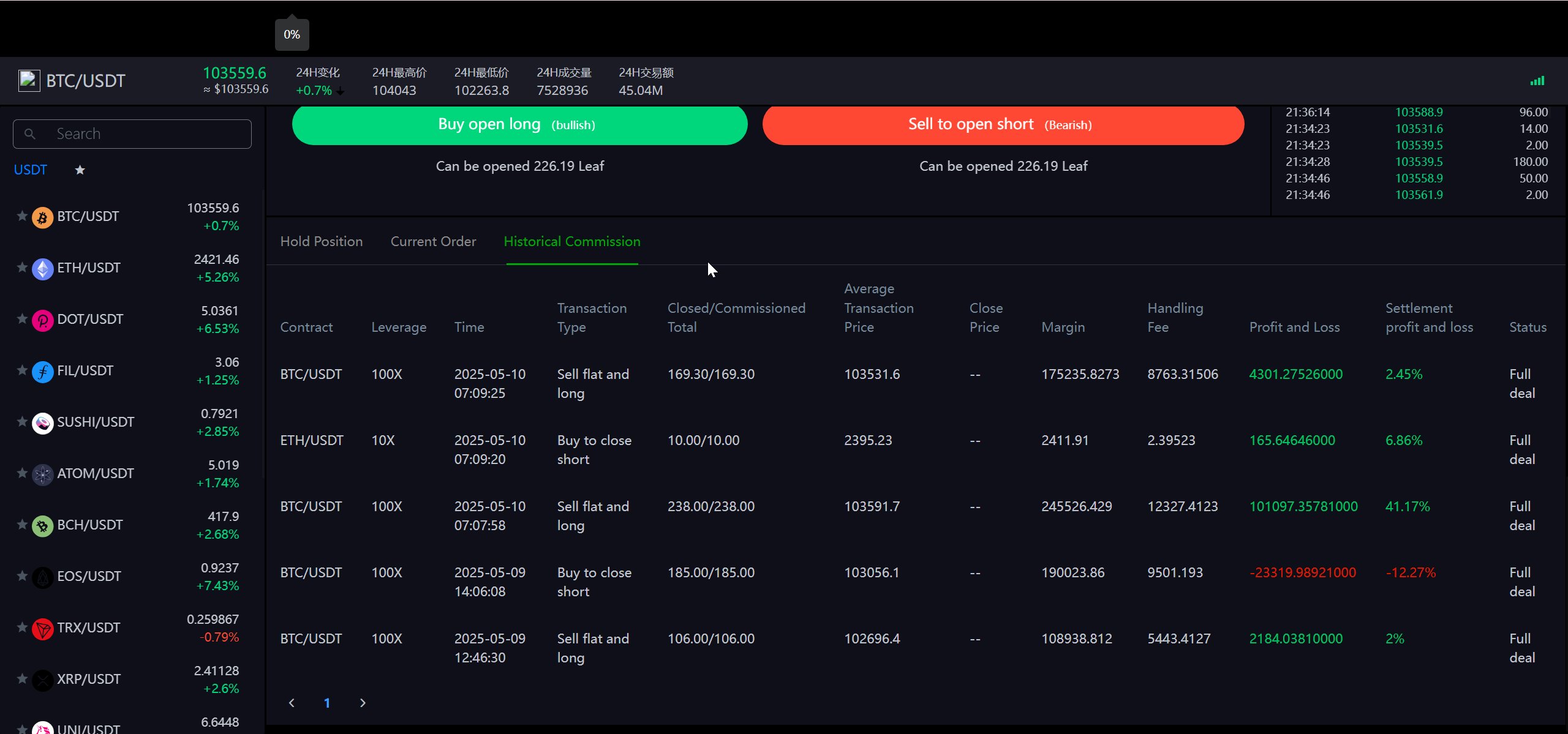Click the signal strength bars icon
The image size is (1568, 734).
(x=1537, y=81)
